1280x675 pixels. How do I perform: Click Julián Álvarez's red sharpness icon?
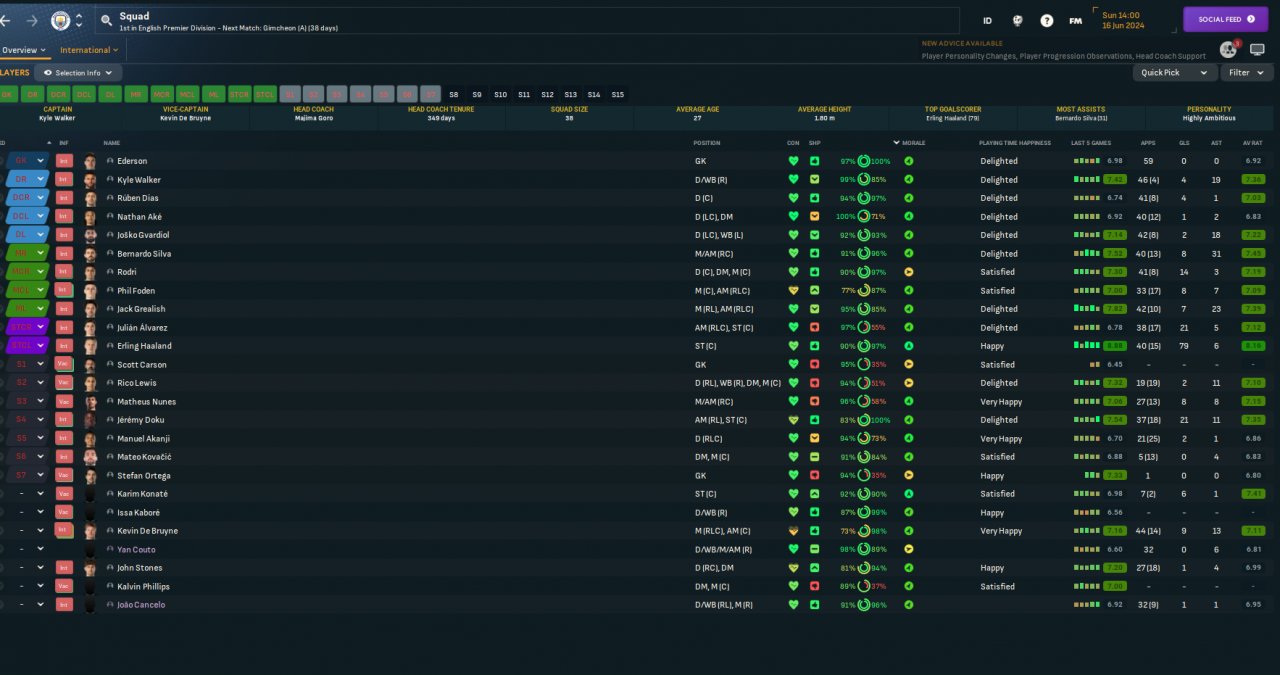[815, 328]
